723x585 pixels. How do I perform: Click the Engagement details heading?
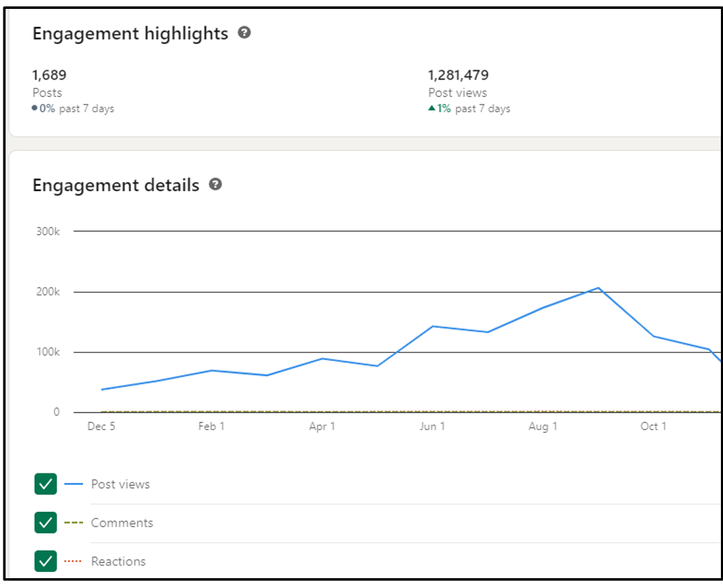(115, 185)
